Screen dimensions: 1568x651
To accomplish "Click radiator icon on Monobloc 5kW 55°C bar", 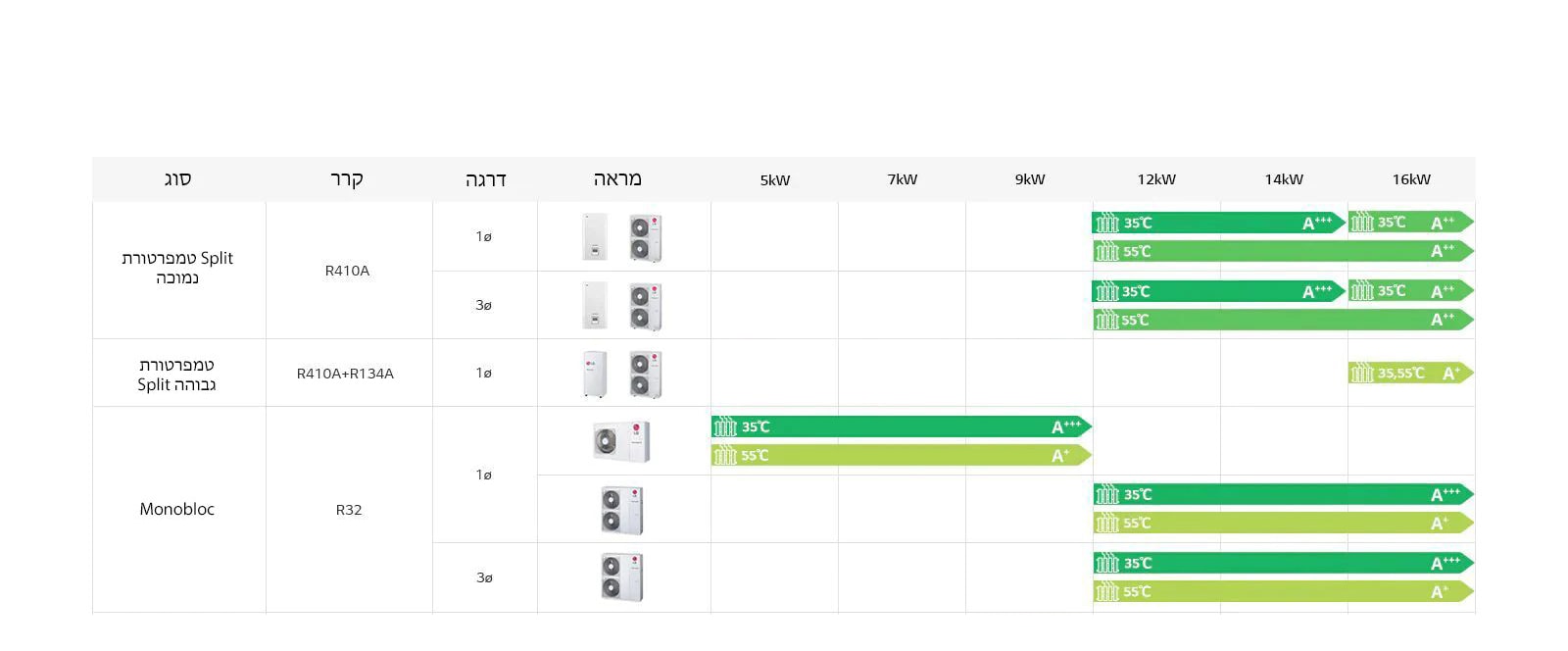I will tap(724, 455).
